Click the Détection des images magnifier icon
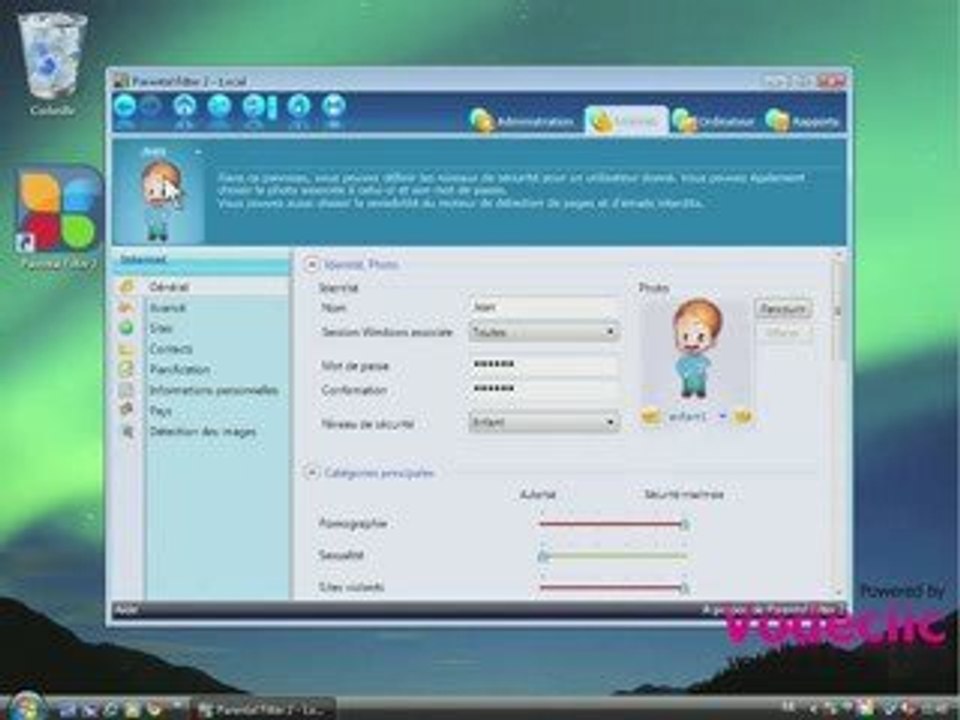The height and width of the screenshot is (720, 960). point(127,432)
